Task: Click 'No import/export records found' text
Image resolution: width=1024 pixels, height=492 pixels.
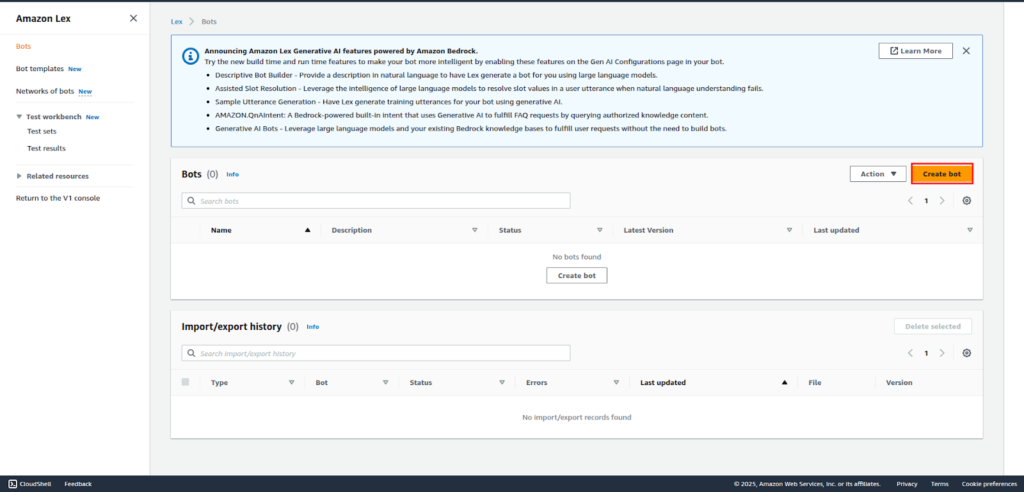Action: (x=577, y=417)
